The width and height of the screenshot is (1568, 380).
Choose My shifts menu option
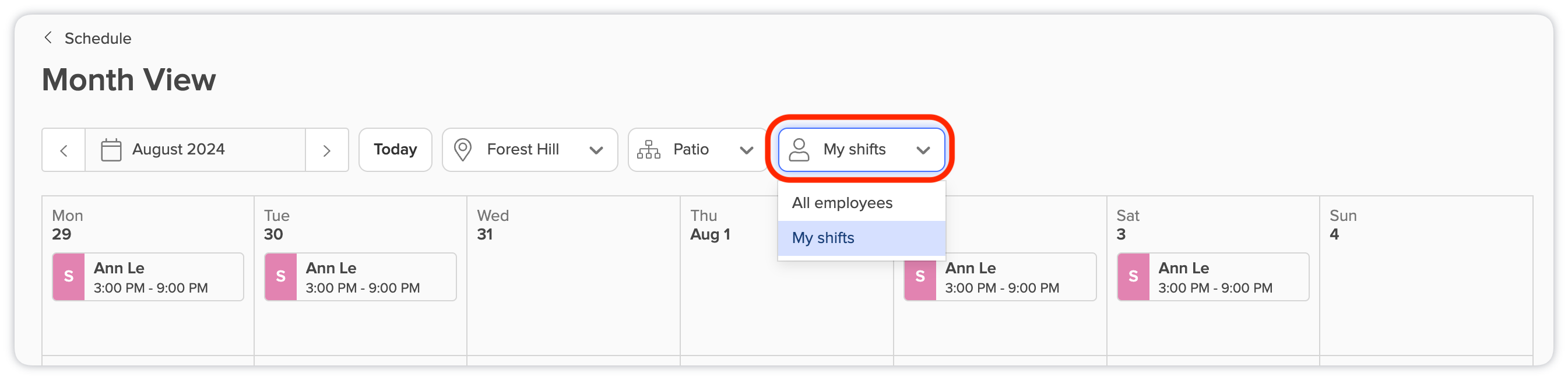point(862,238)
